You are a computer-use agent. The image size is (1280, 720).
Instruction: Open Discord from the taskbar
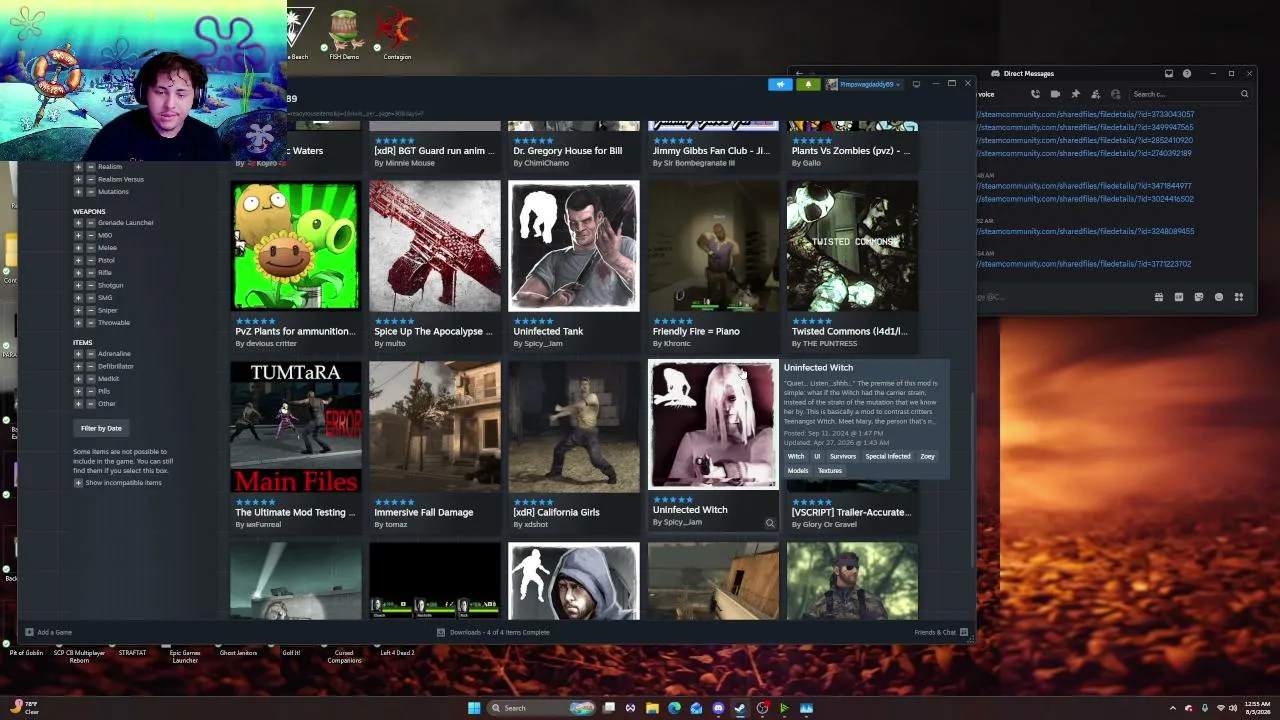coord(718,708)
